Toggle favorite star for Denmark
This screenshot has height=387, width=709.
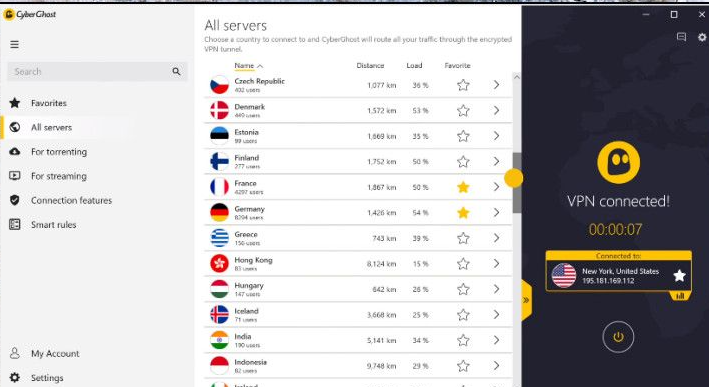[x=463, y=110]
